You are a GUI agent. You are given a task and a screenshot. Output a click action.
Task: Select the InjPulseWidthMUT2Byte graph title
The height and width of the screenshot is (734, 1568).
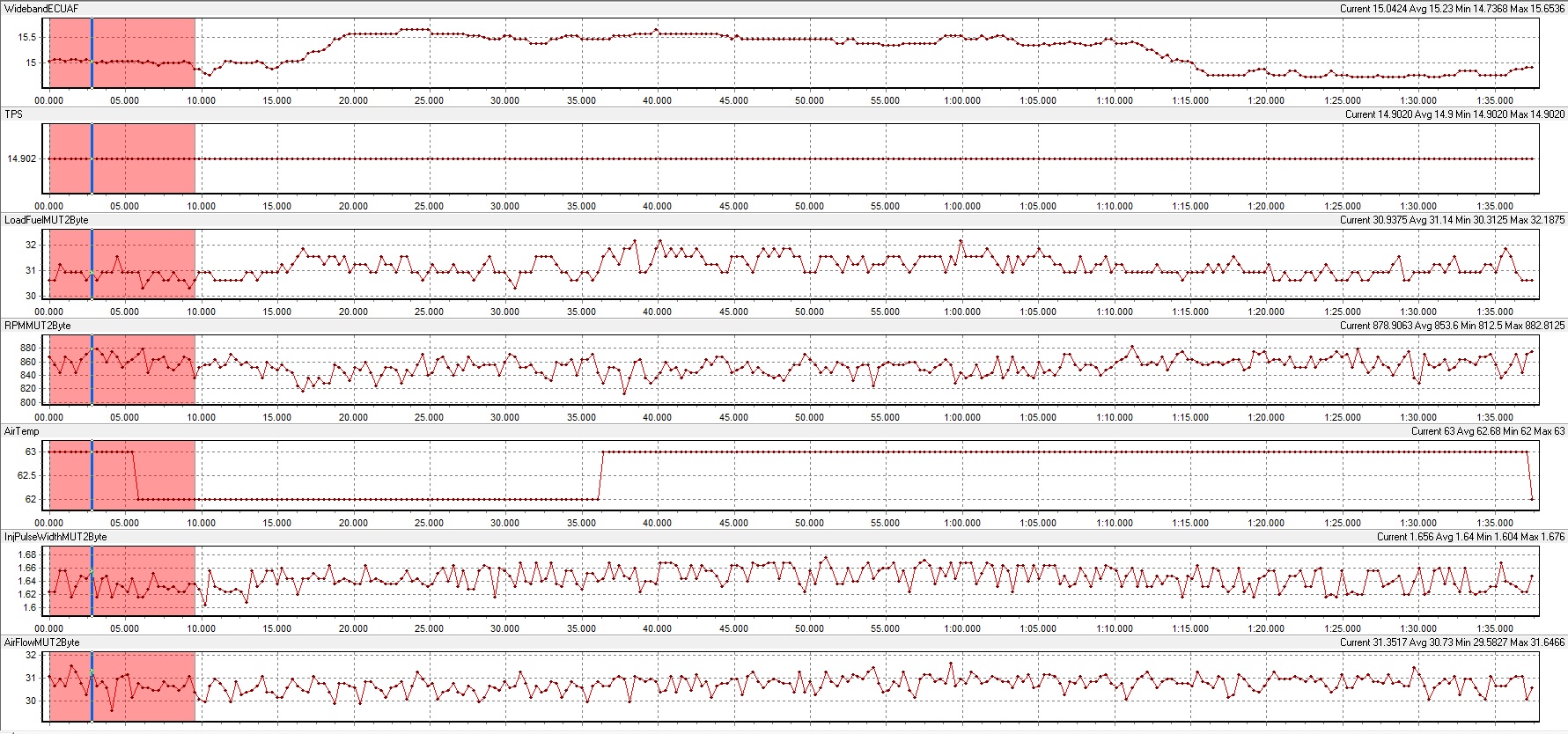(x=55, y=537)
